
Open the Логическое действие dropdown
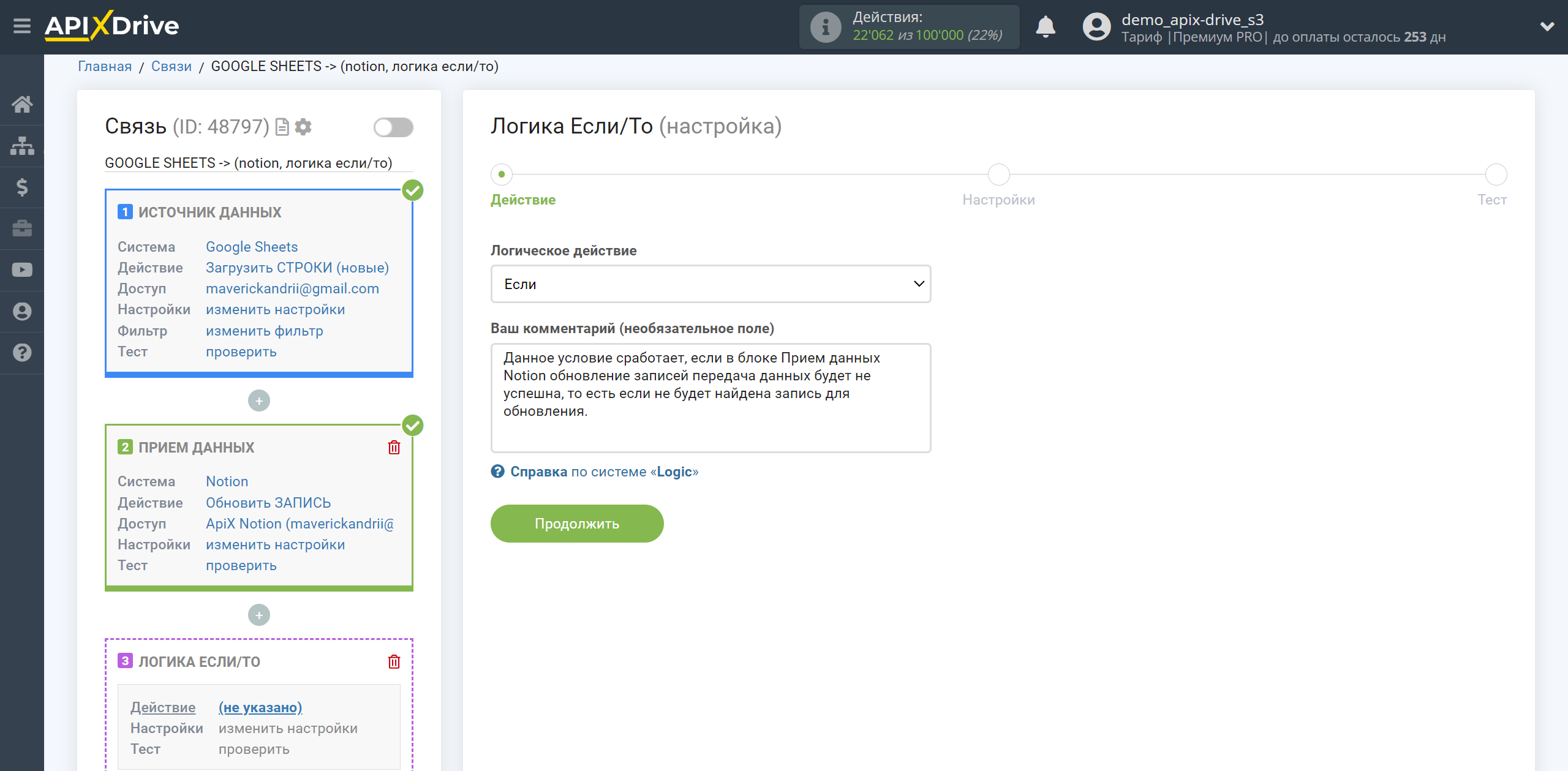pyautogui.click(x=710, y=284)
